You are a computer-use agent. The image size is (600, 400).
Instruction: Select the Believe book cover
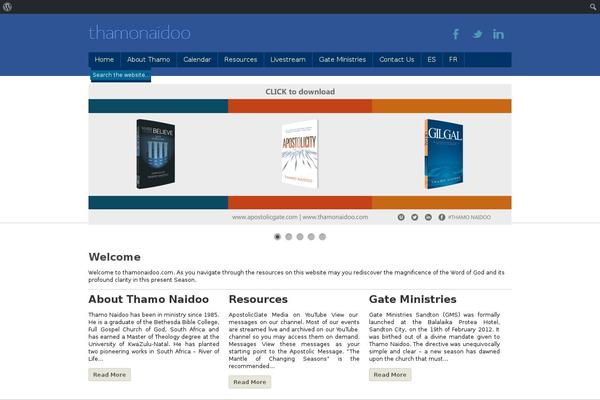point(156,154)
